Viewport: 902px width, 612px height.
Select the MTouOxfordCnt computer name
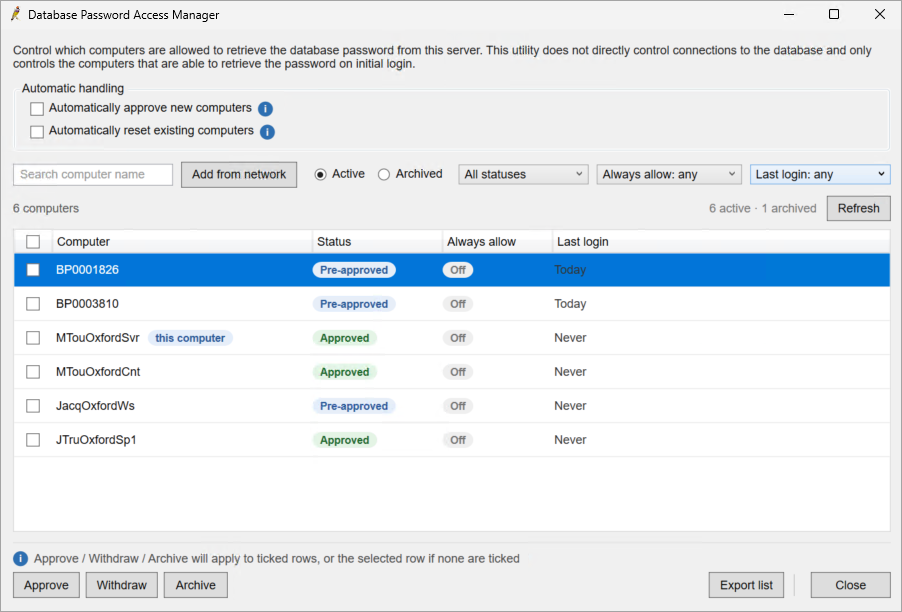point(98,372)
